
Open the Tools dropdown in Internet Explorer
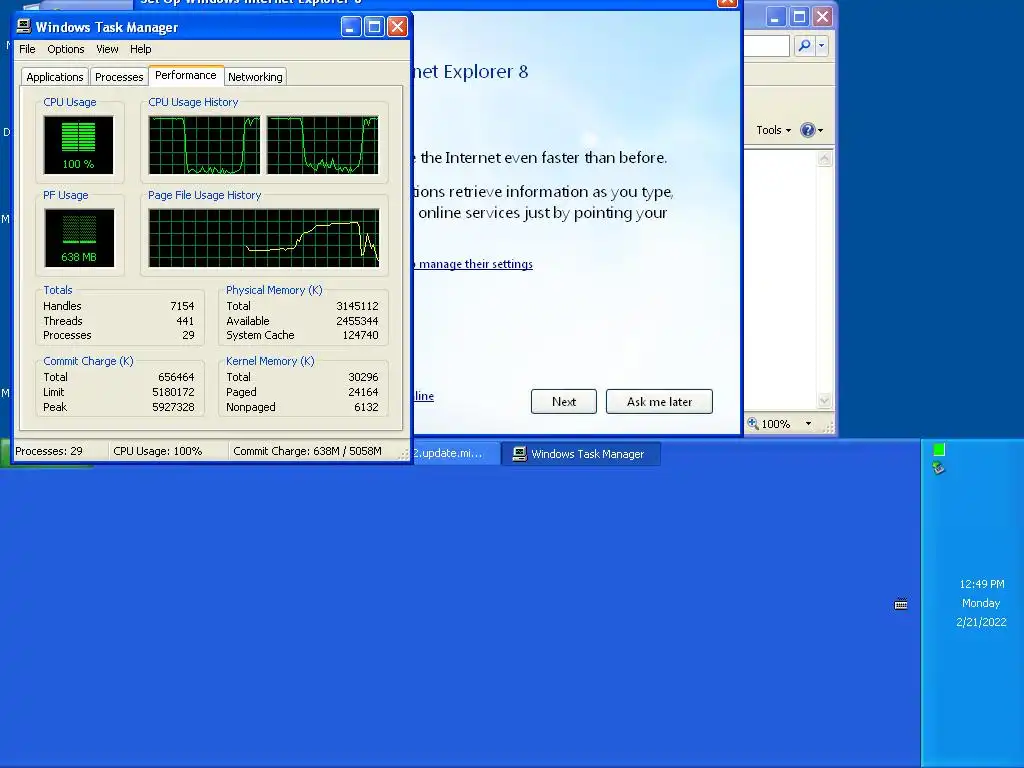773,130
